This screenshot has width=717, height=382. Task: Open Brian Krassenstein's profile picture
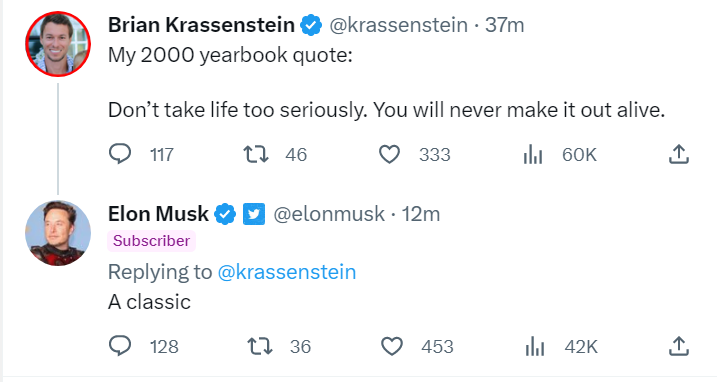pos(58,44)
